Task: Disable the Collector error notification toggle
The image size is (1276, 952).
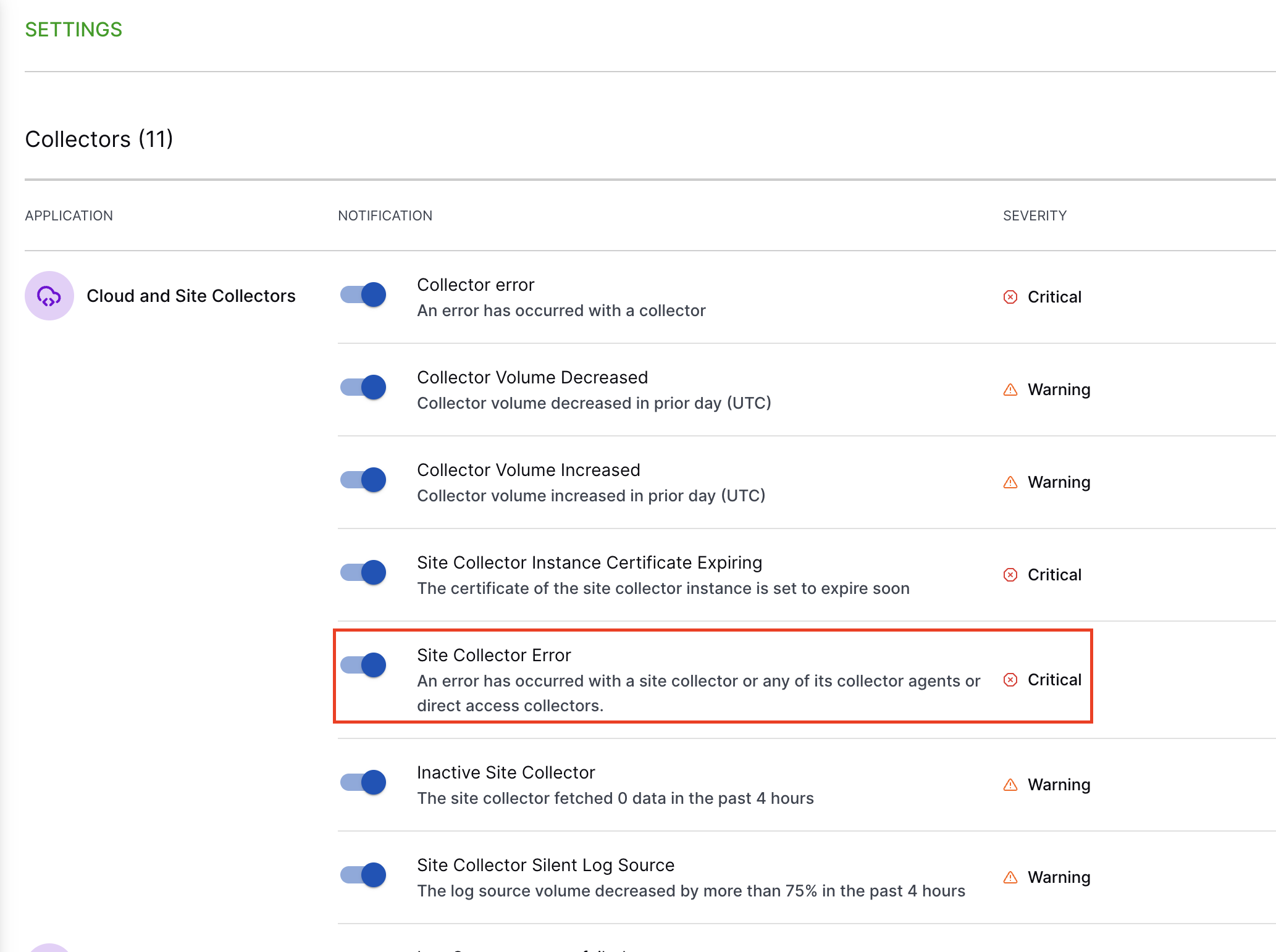Action: pos(363,294)
